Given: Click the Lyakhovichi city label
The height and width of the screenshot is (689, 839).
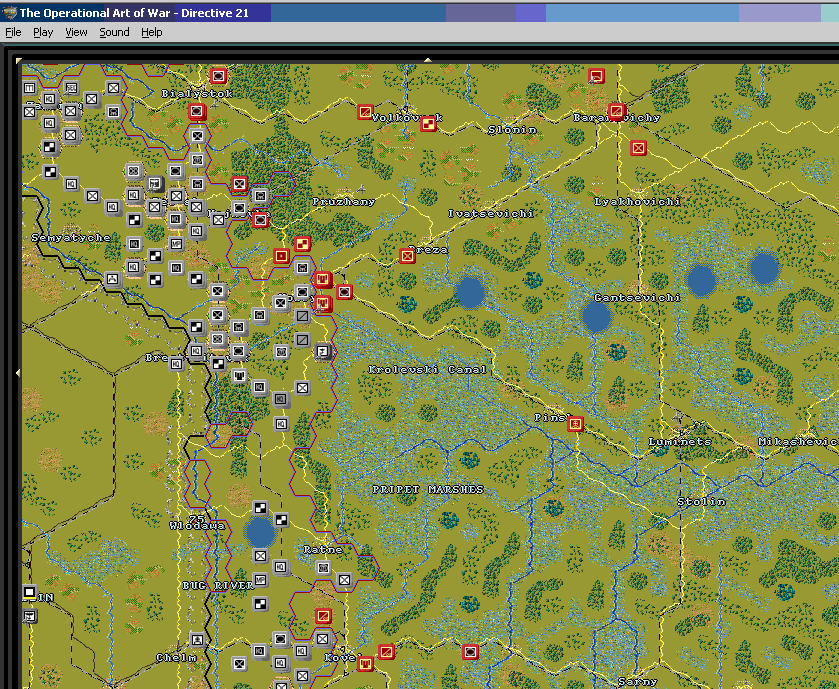Looking at the screenshot, I should [x=637, y=202].
